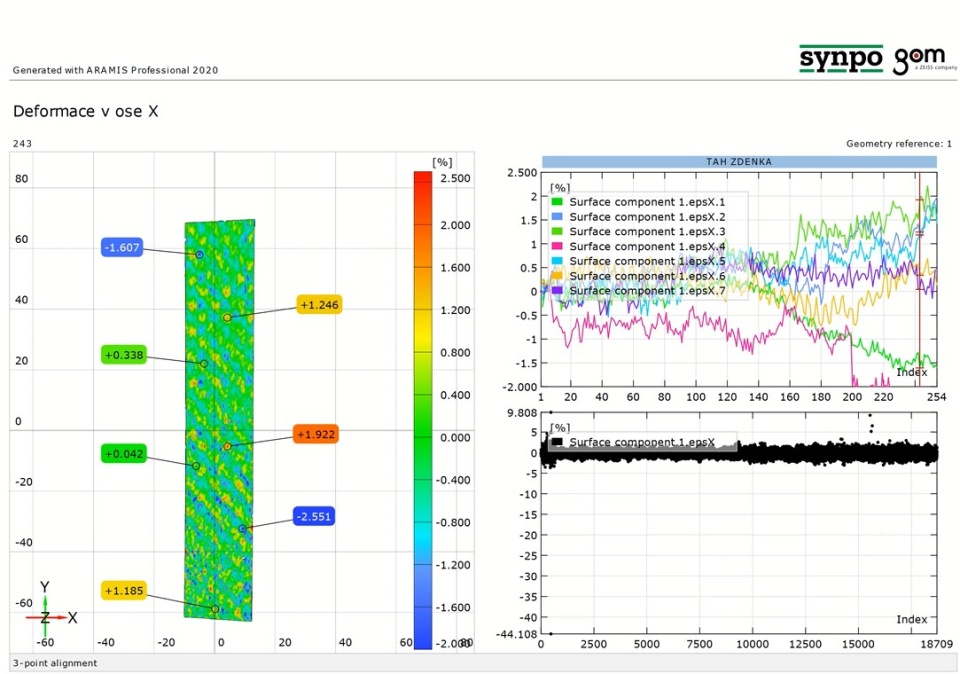Click the +0.338 green measurement tag
The image size is (960, 674).
[x=124, y=354]
